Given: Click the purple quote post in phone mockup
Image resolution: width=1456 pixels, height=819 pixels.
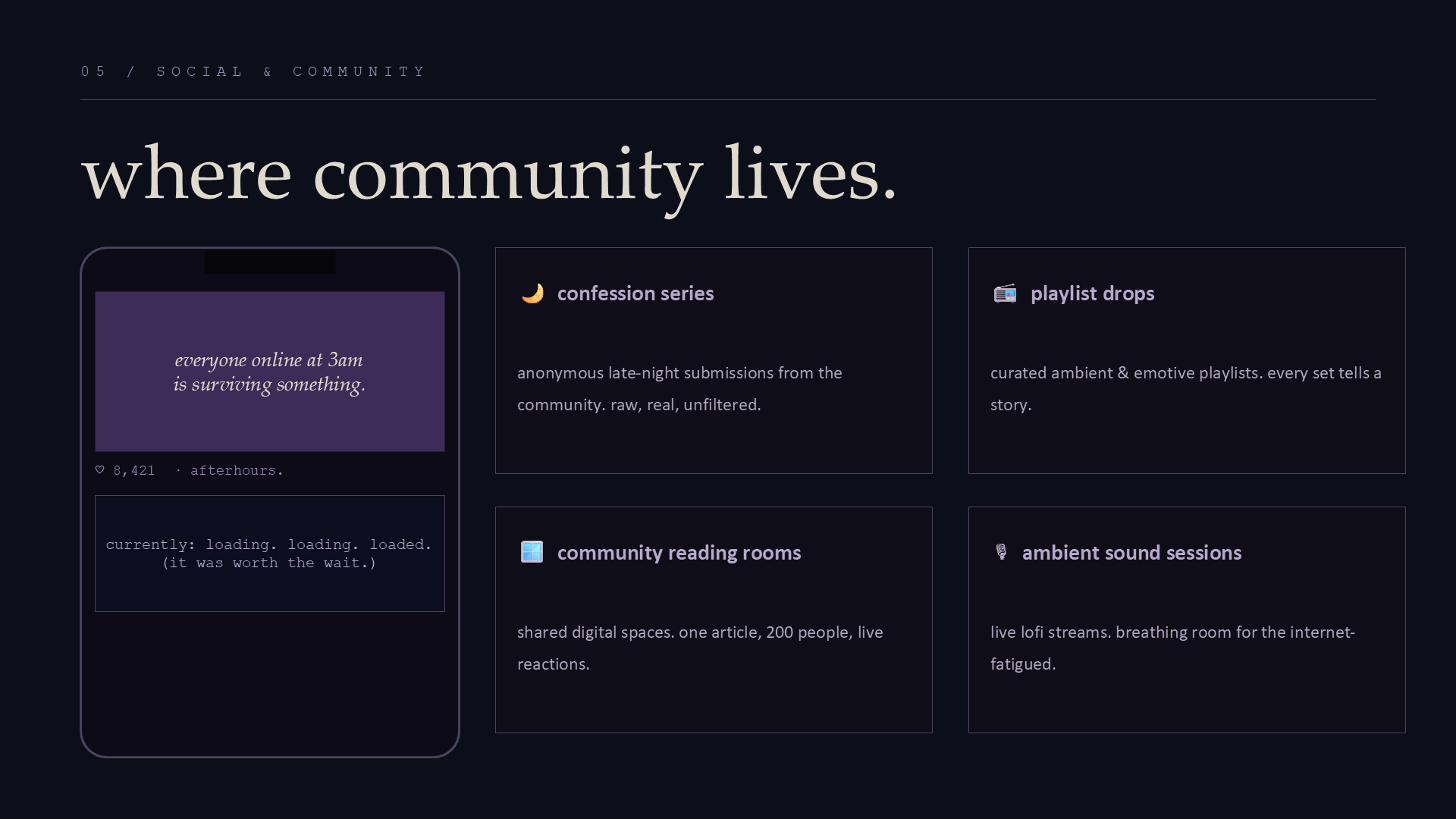Looking at the screenshot, I should [270, 372].
